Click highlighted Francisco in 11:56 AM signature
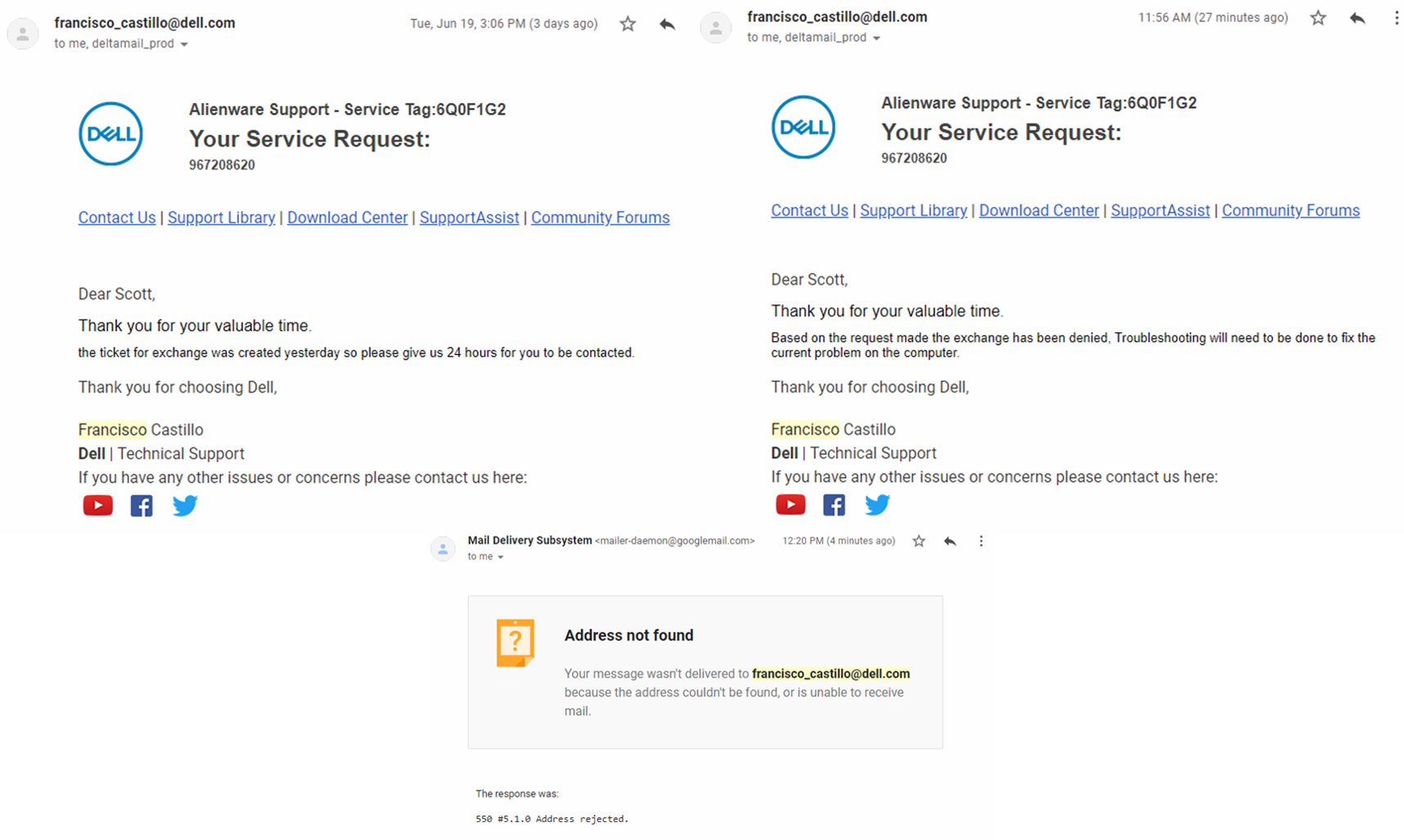This screenshot has width=1404, height=840. coord(805,429)
